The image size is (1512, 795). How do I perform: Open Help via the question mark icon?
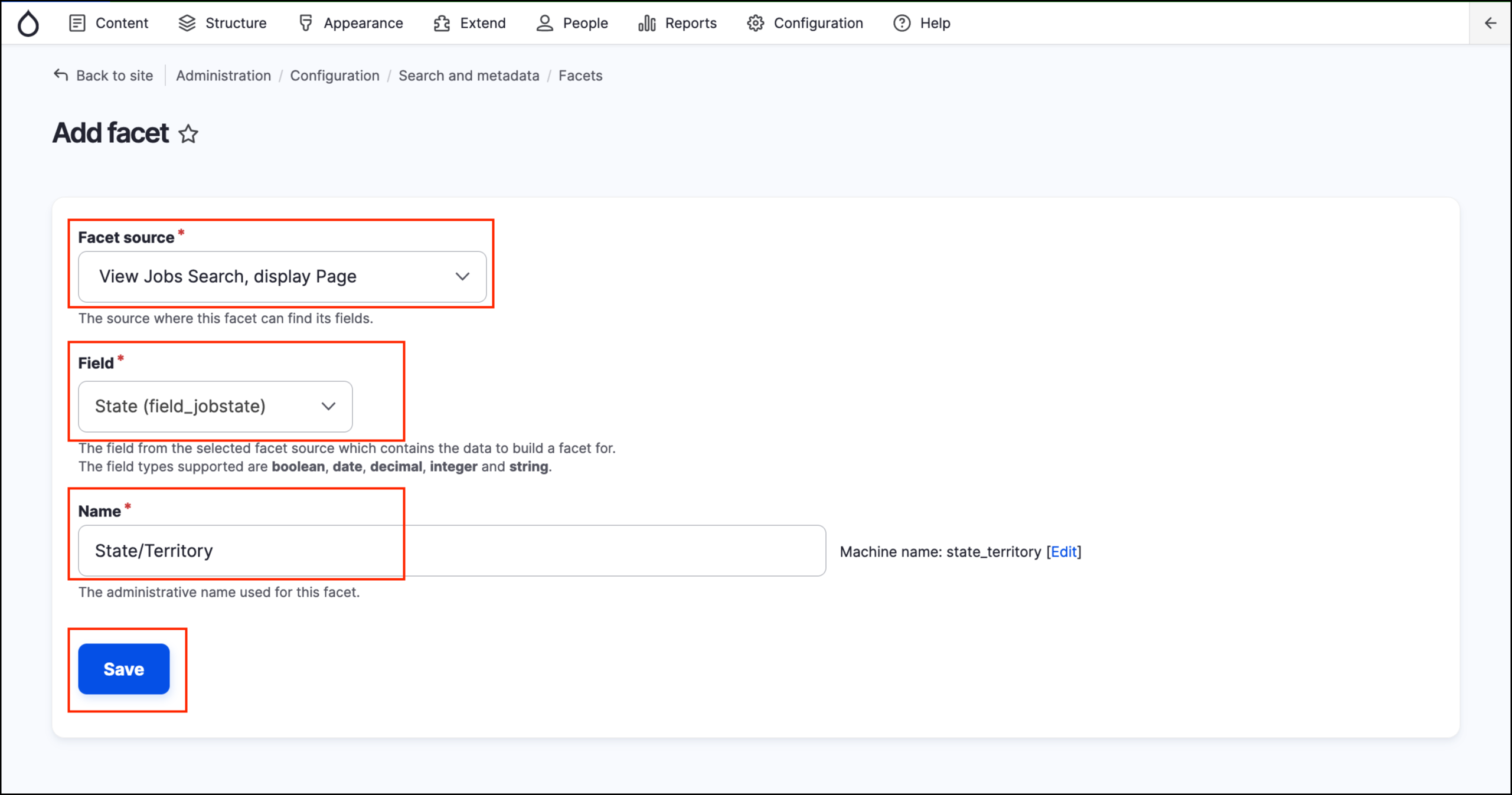click(x=902, y=23)
